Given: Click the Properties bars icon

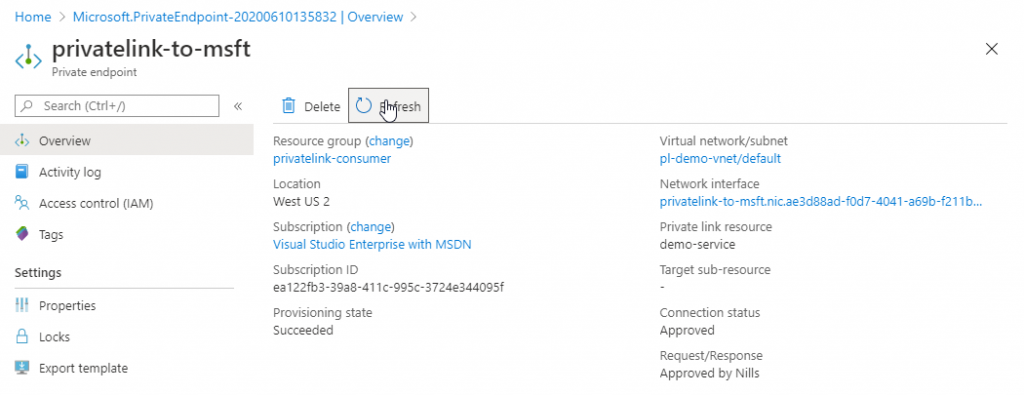Looking at the screenshot, I should tap(22, 306).
